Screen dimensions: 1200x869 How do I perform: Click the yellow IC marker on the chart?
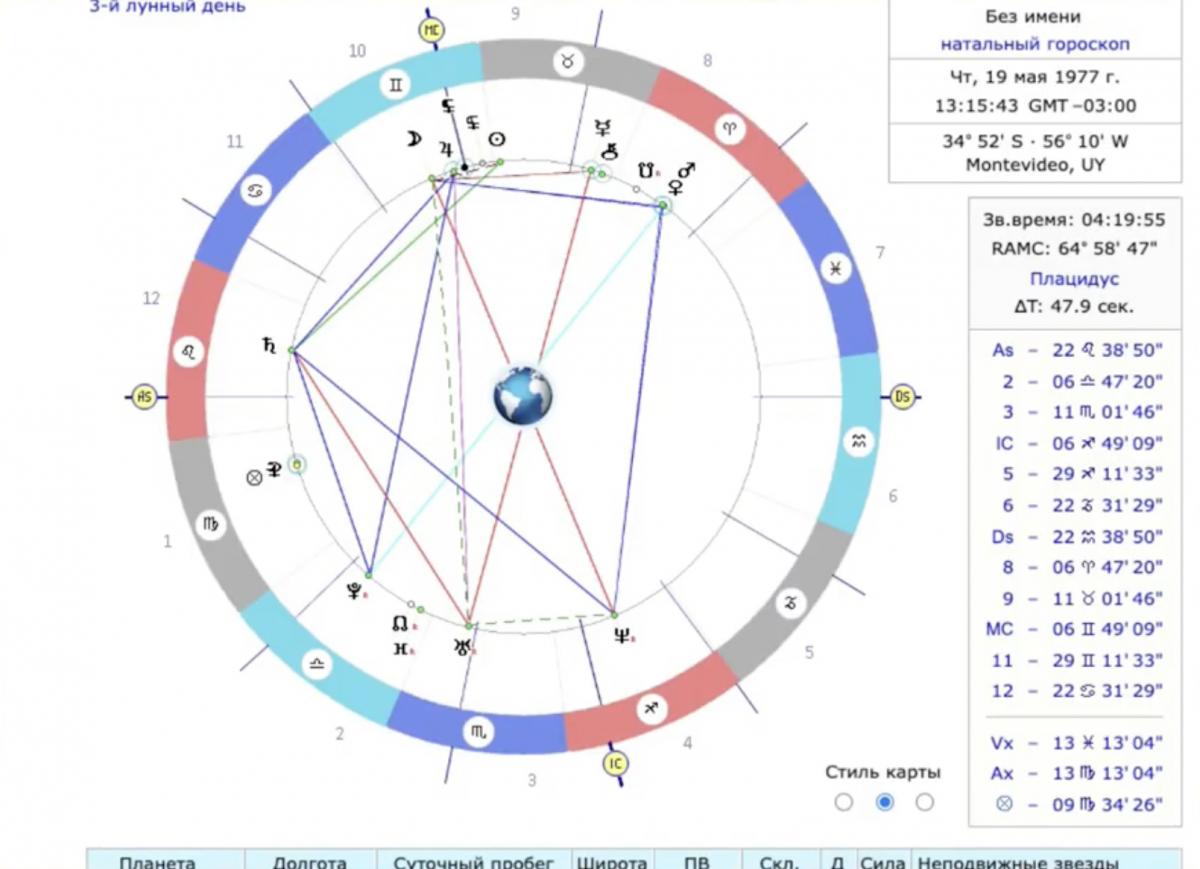point(615,765)
